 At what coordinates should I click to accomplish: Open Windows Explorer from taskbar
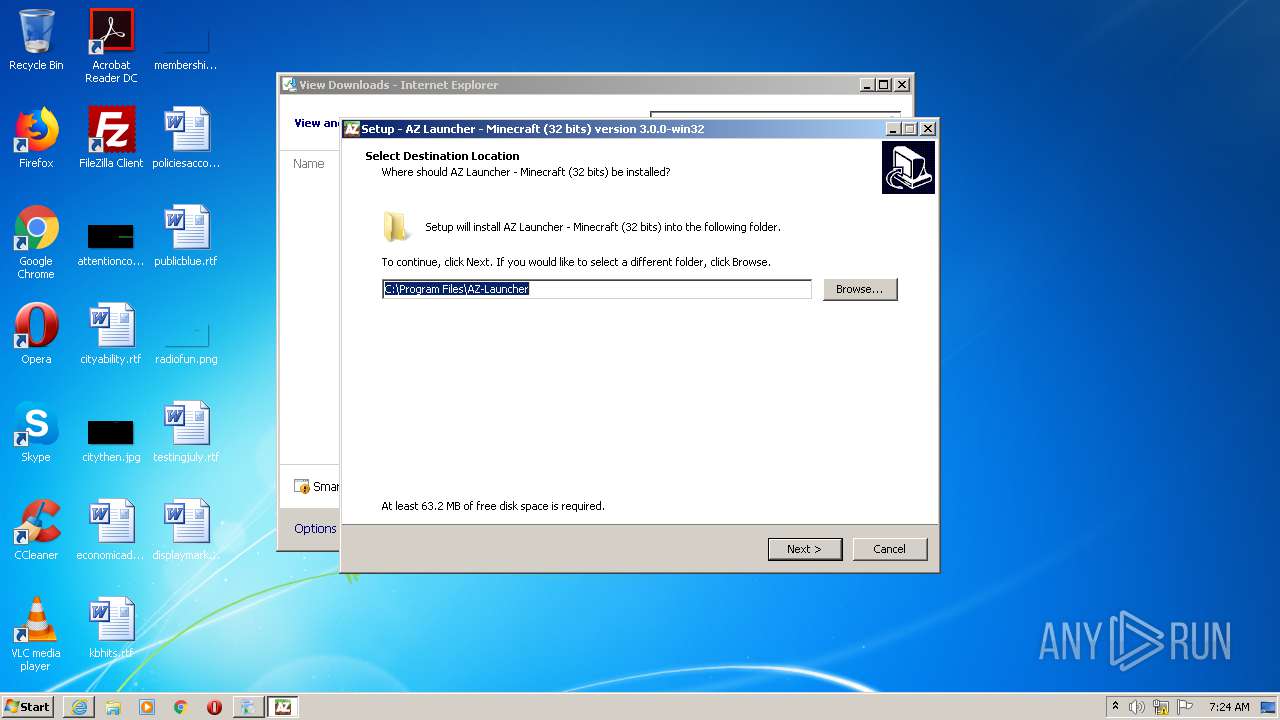113,707
